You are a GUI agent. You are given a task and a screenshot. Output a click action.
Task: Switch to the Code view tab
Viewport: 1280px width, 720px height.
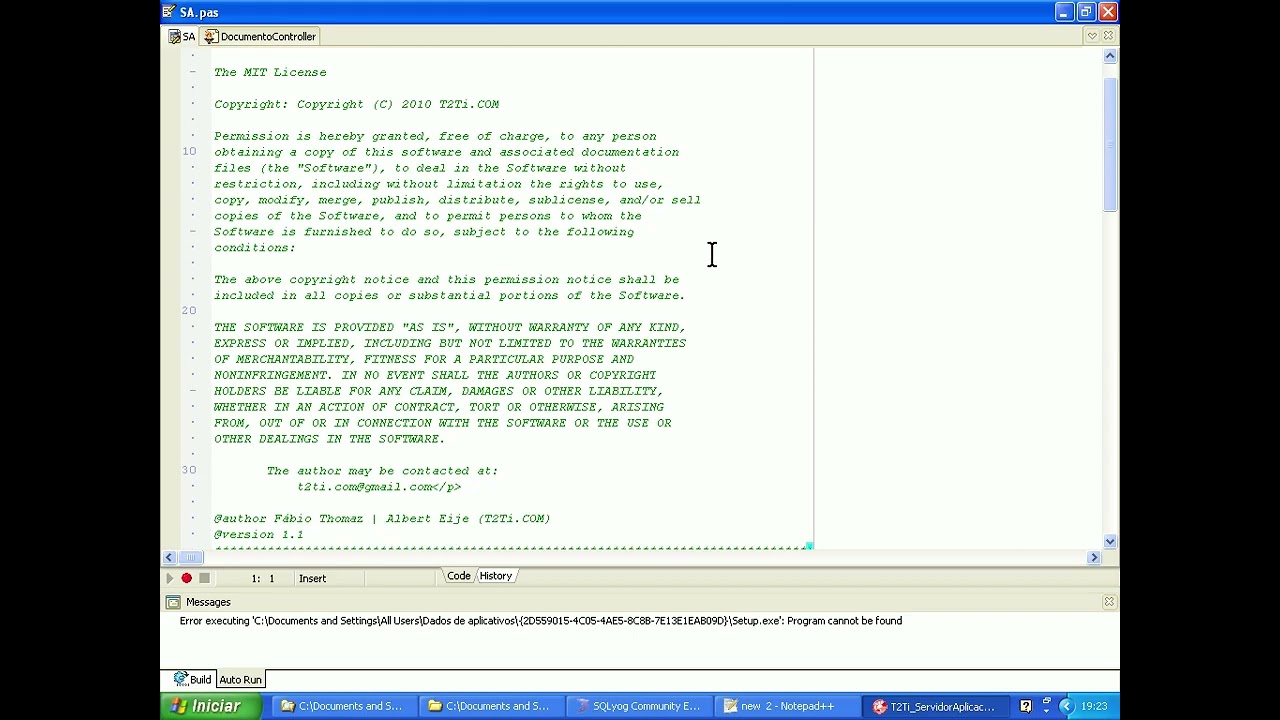pyautogui.click(x=459, y=576)
